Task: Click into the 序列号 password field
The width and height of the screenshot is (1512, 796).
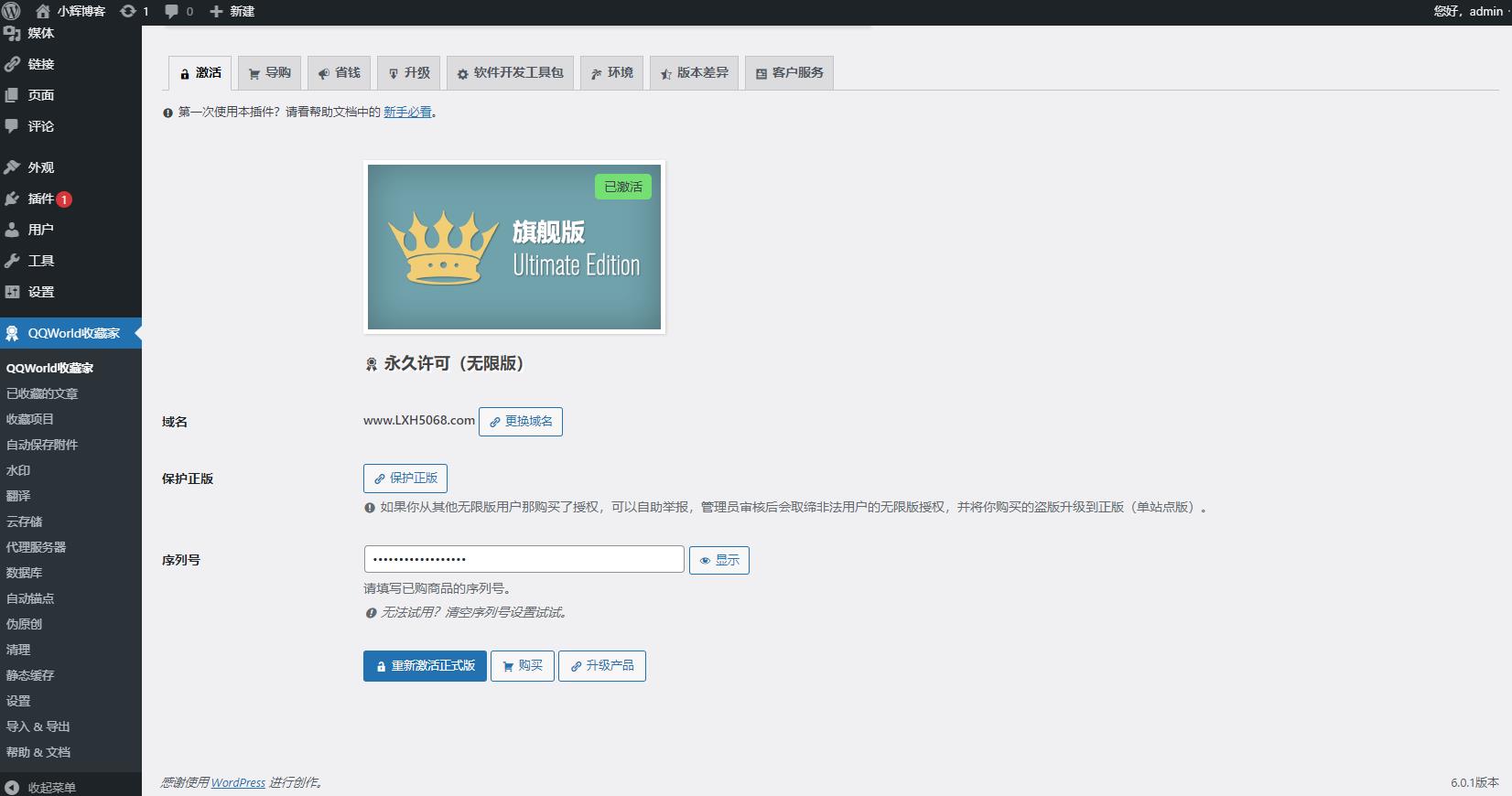Action: tap(524, 559)
